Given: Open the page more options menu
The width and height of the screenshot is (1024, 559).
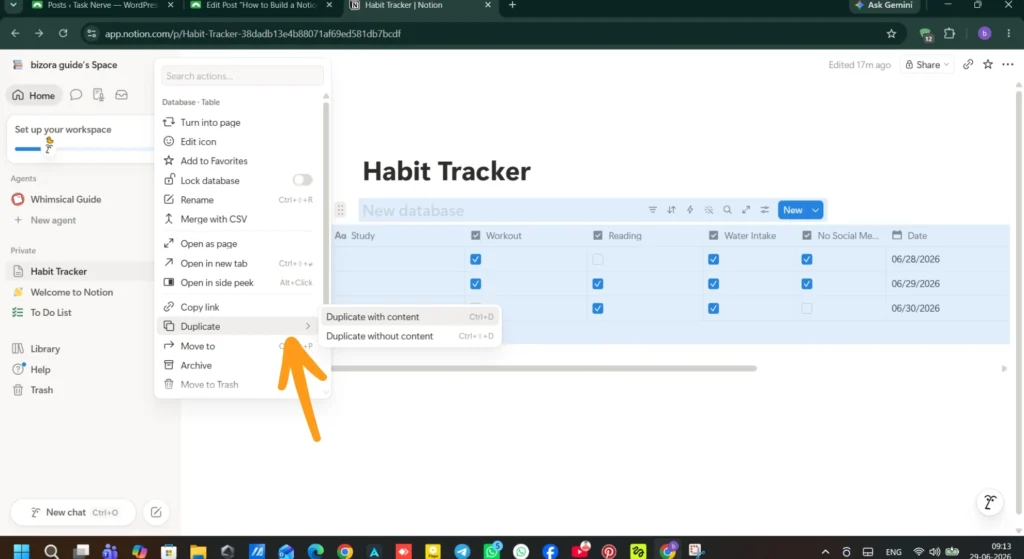Looking at the screenshot, I should (1008, 64).
